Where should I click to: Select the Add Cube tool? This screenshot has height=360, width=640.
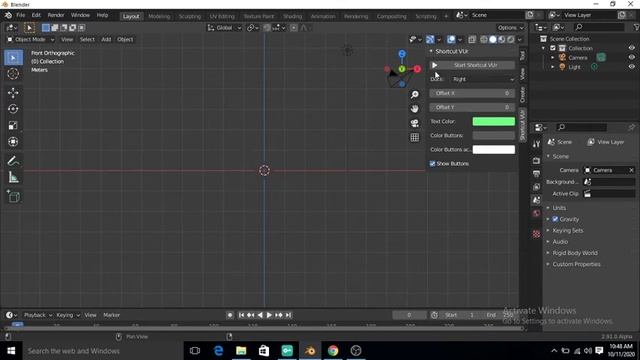[13, 196]
